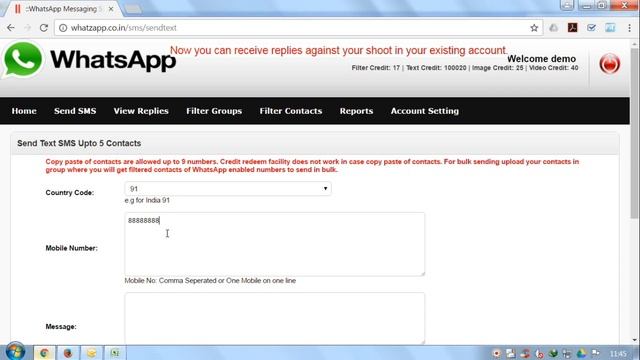This screenshot has width=640, height=360.
Task: Open a new browser tab
Action: point(132,9)
